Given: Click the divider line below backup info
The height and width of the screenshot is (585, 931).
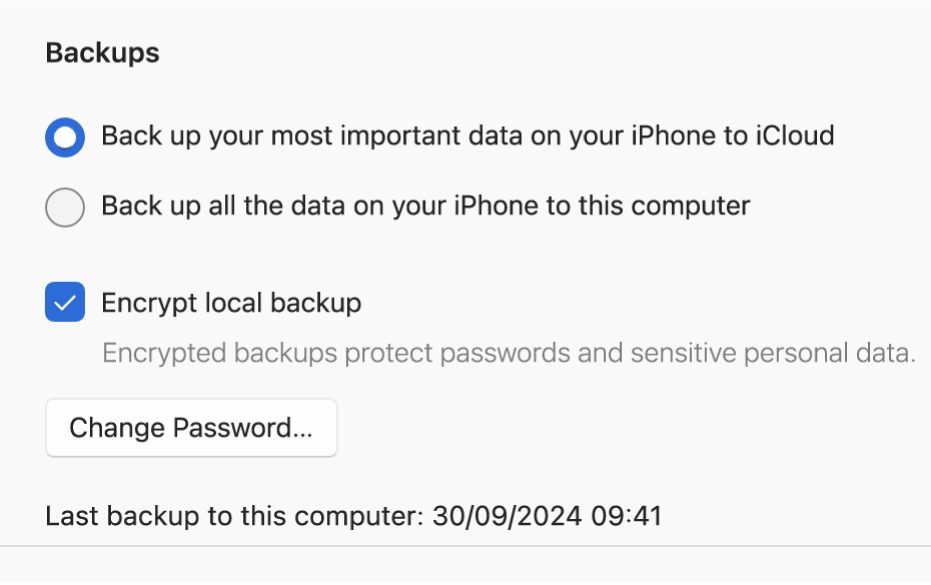Looking at the screenshot, I should click(465, 547).
